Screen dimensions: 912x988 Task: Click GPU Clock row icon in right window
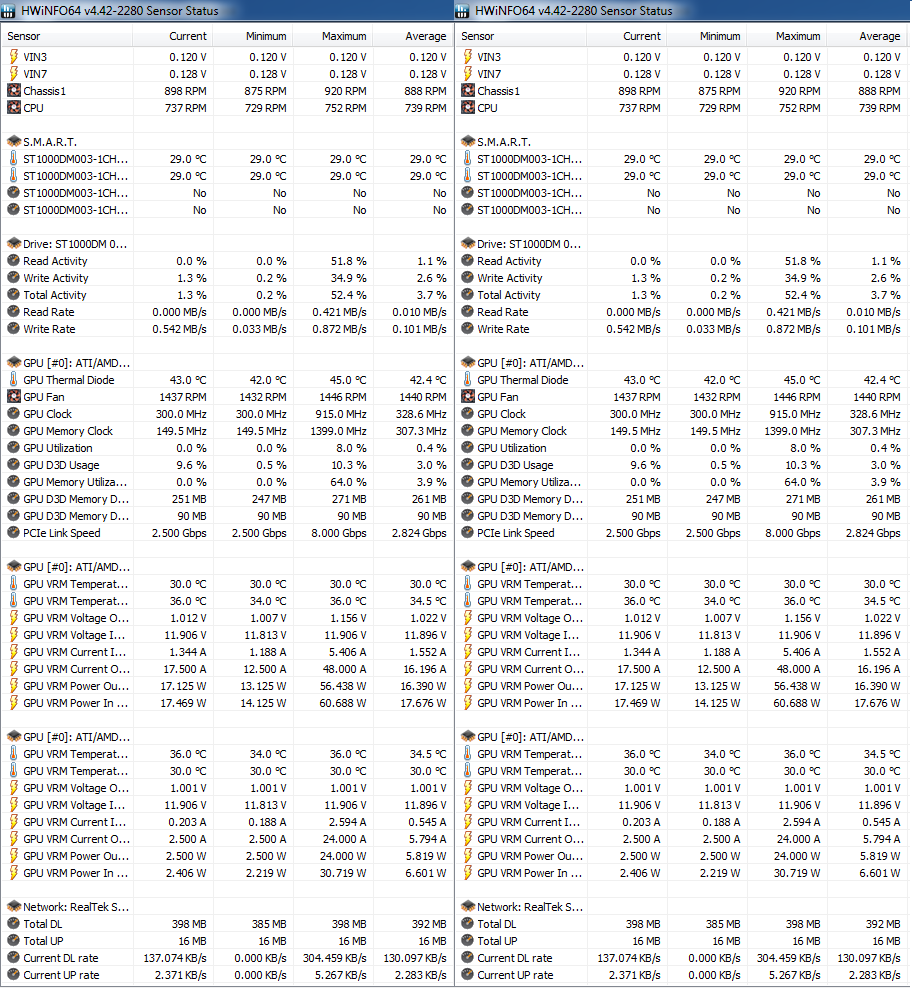coord(468,414)
